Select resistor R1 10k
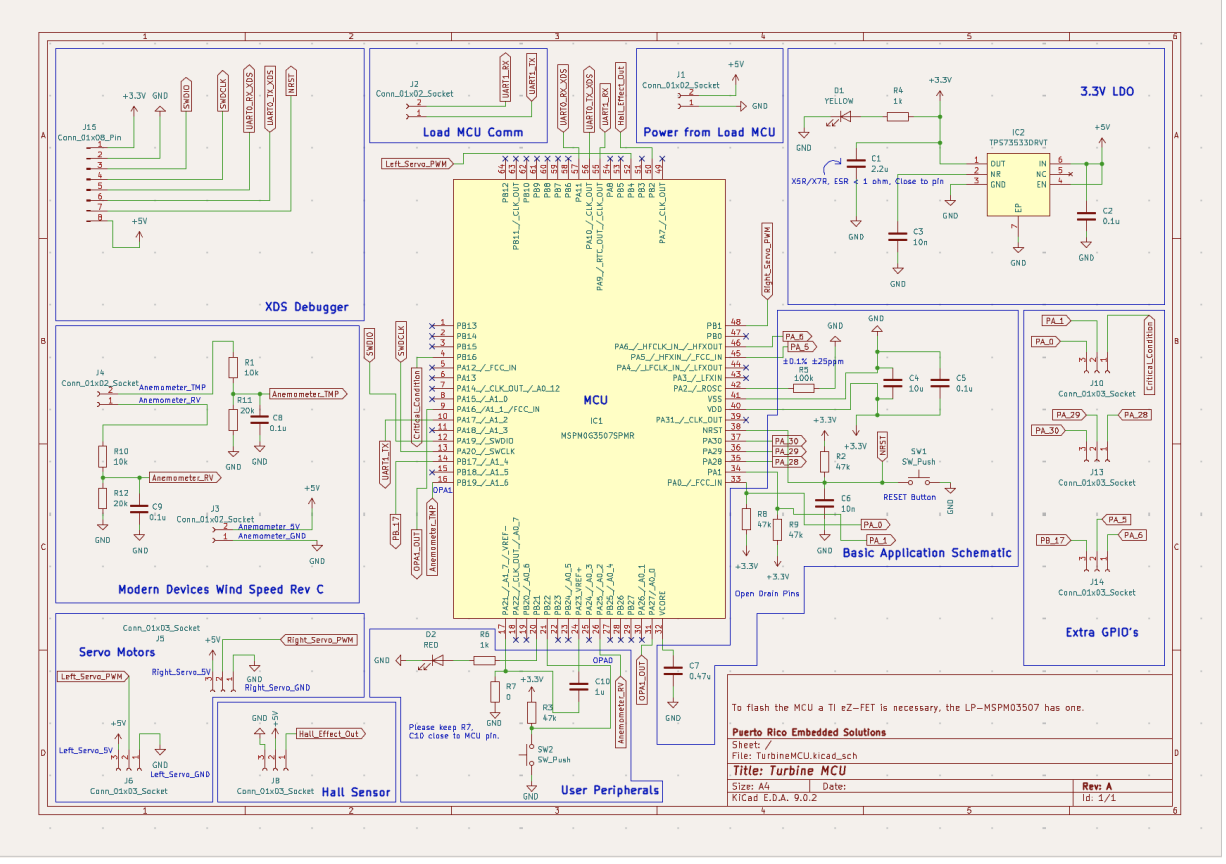The width and height of the screenshot is (1226, 864). [x=233, y=368]
